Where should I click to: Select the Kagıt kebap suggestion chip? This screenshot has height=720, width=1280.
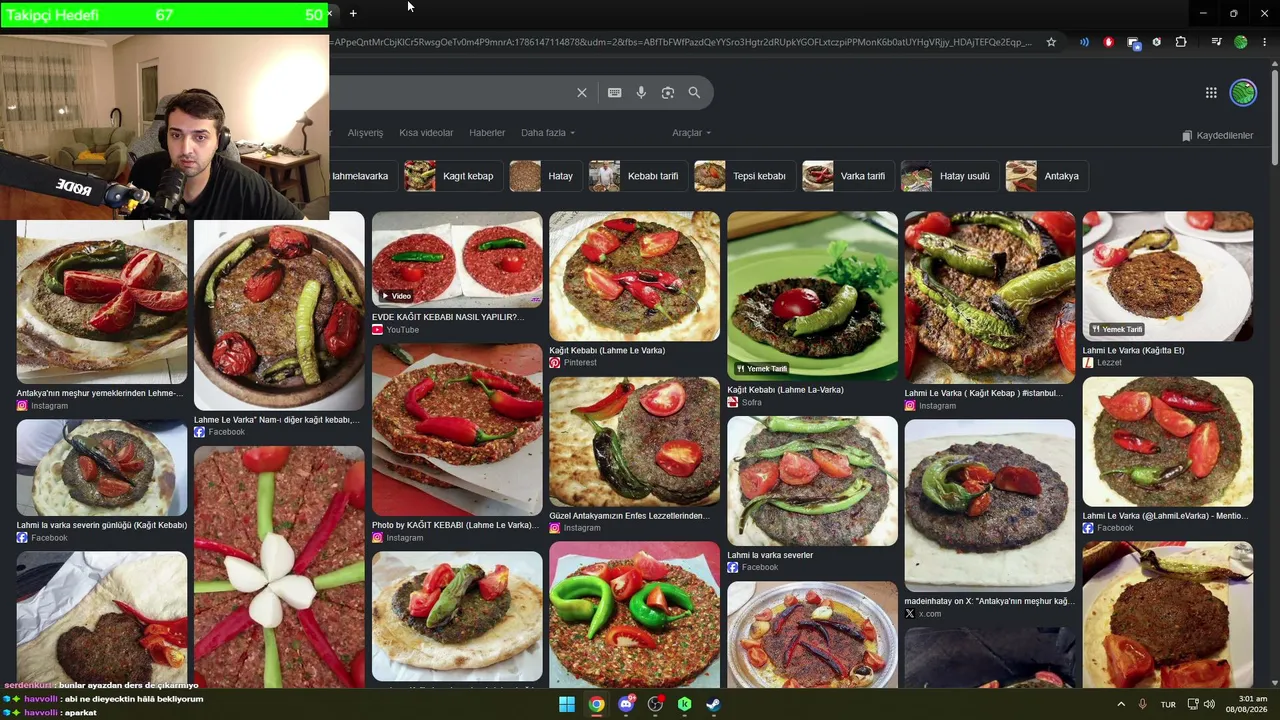pos(452,176)
